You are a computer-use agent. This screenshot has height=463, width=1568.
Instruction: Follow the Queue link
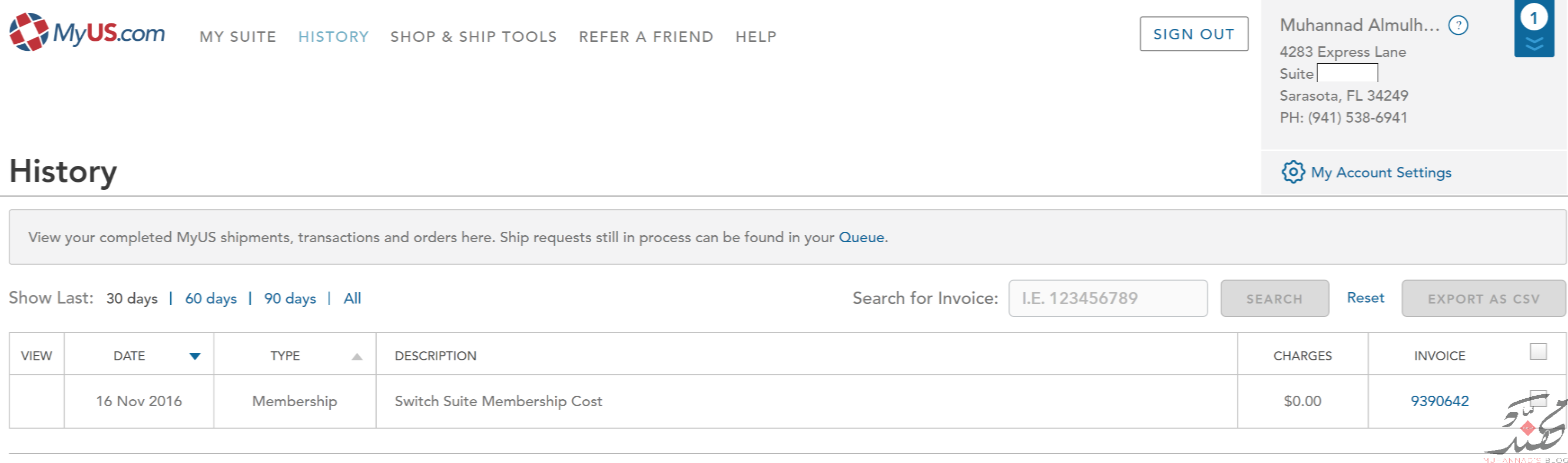point(861,237)
